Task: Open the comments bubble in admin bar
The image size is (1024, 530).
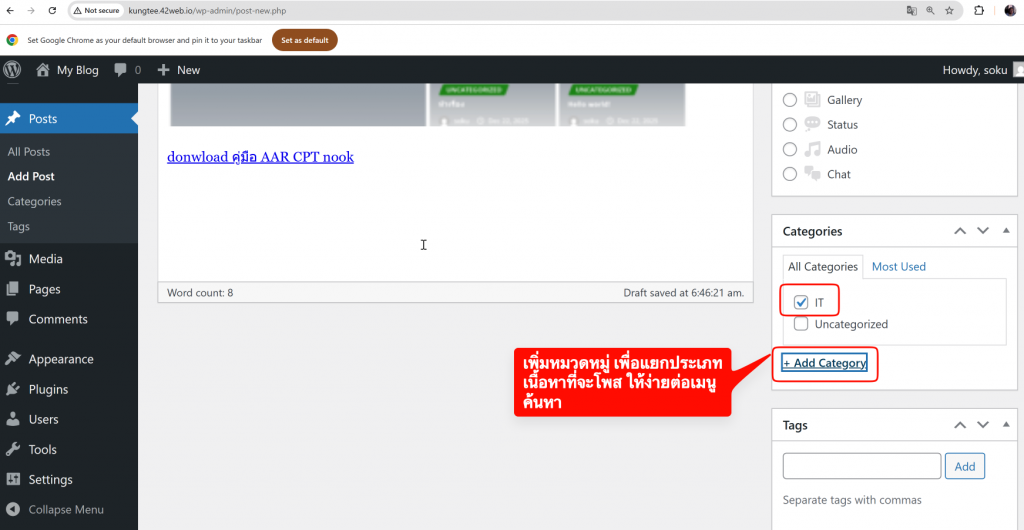Action: 127,70
